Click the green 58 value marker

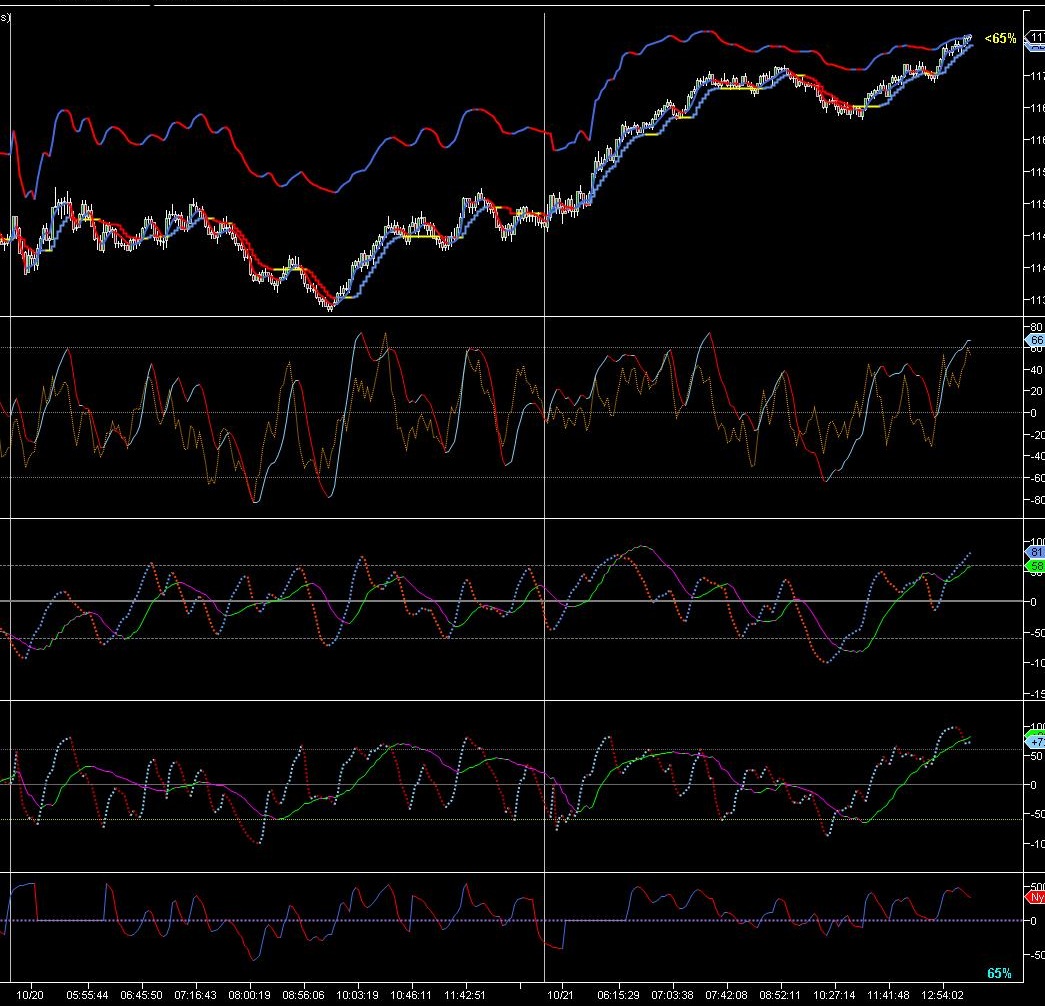1035,566
